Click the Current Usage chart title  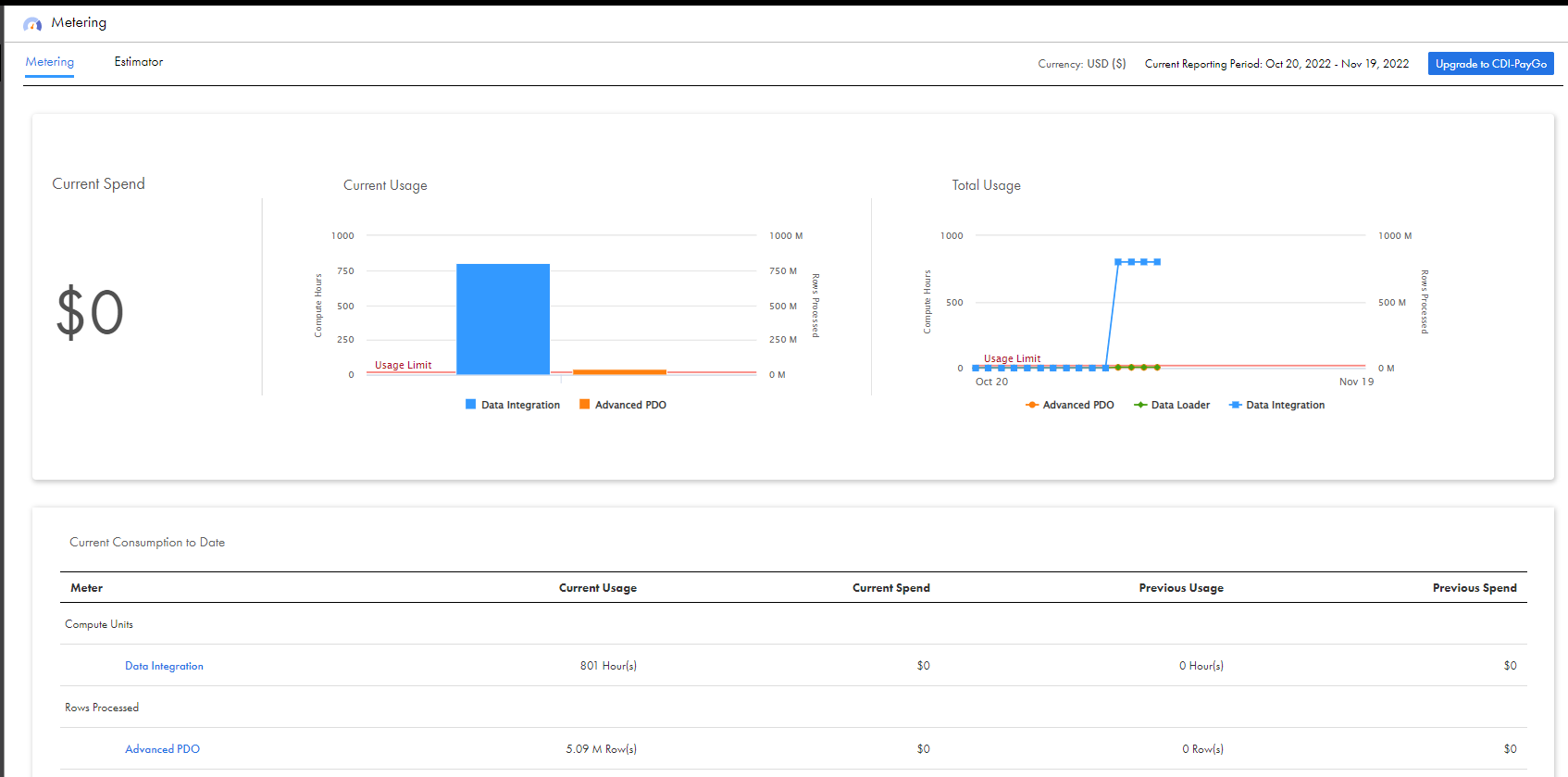tap(385, 185)
